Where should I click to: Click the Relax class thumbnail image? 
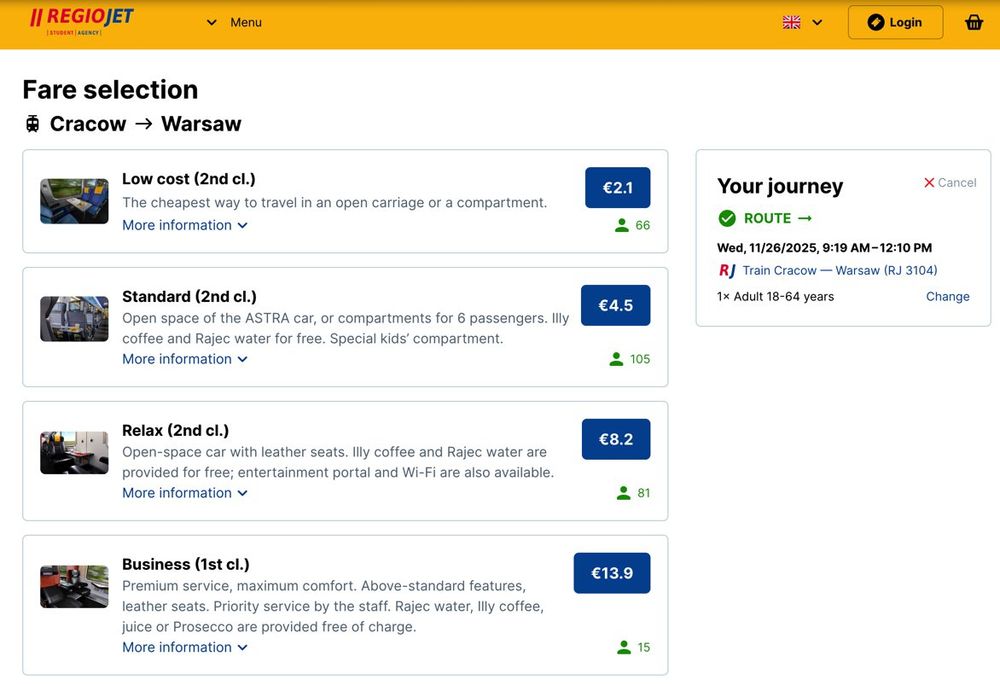[x=74, y=453]
